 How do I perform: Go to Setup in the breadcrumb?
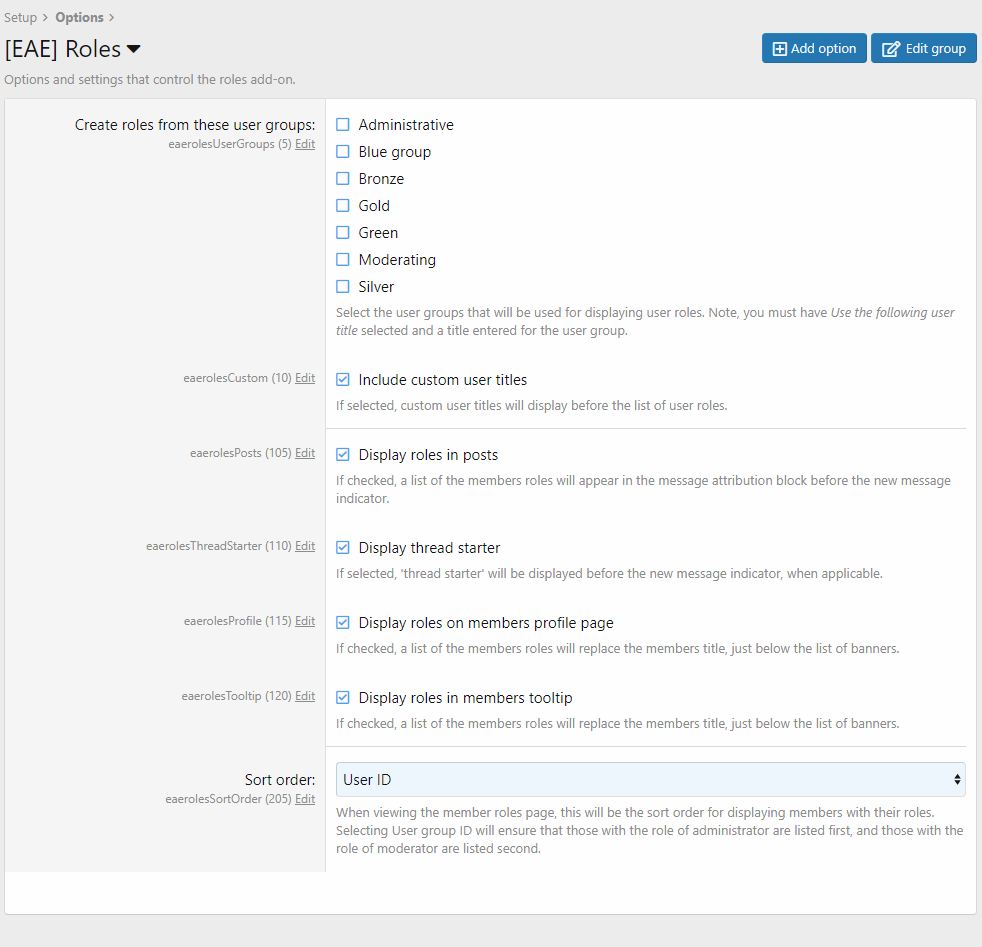click(x=21, y=18)
